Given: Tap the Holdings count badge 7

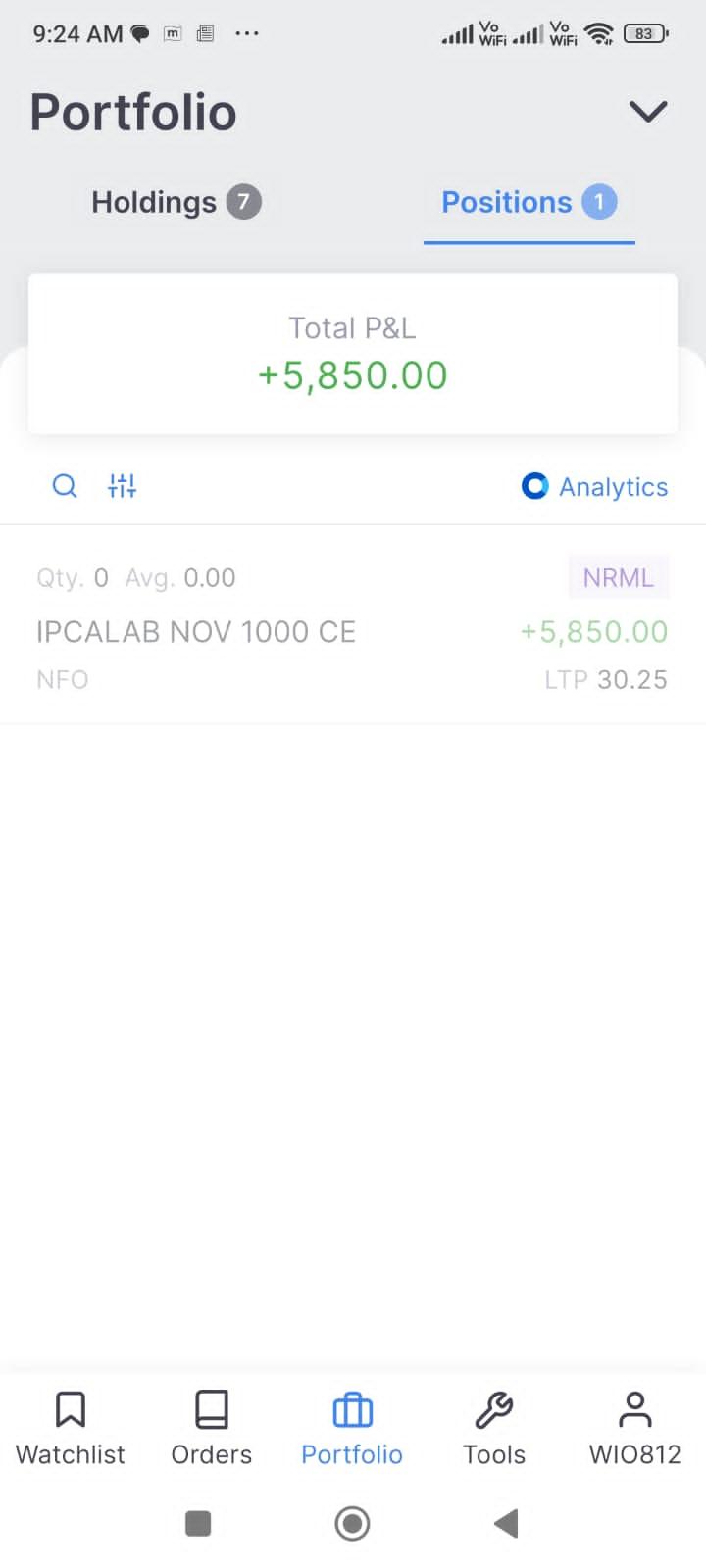Looking at the screenshot, I should pos(244,202).
